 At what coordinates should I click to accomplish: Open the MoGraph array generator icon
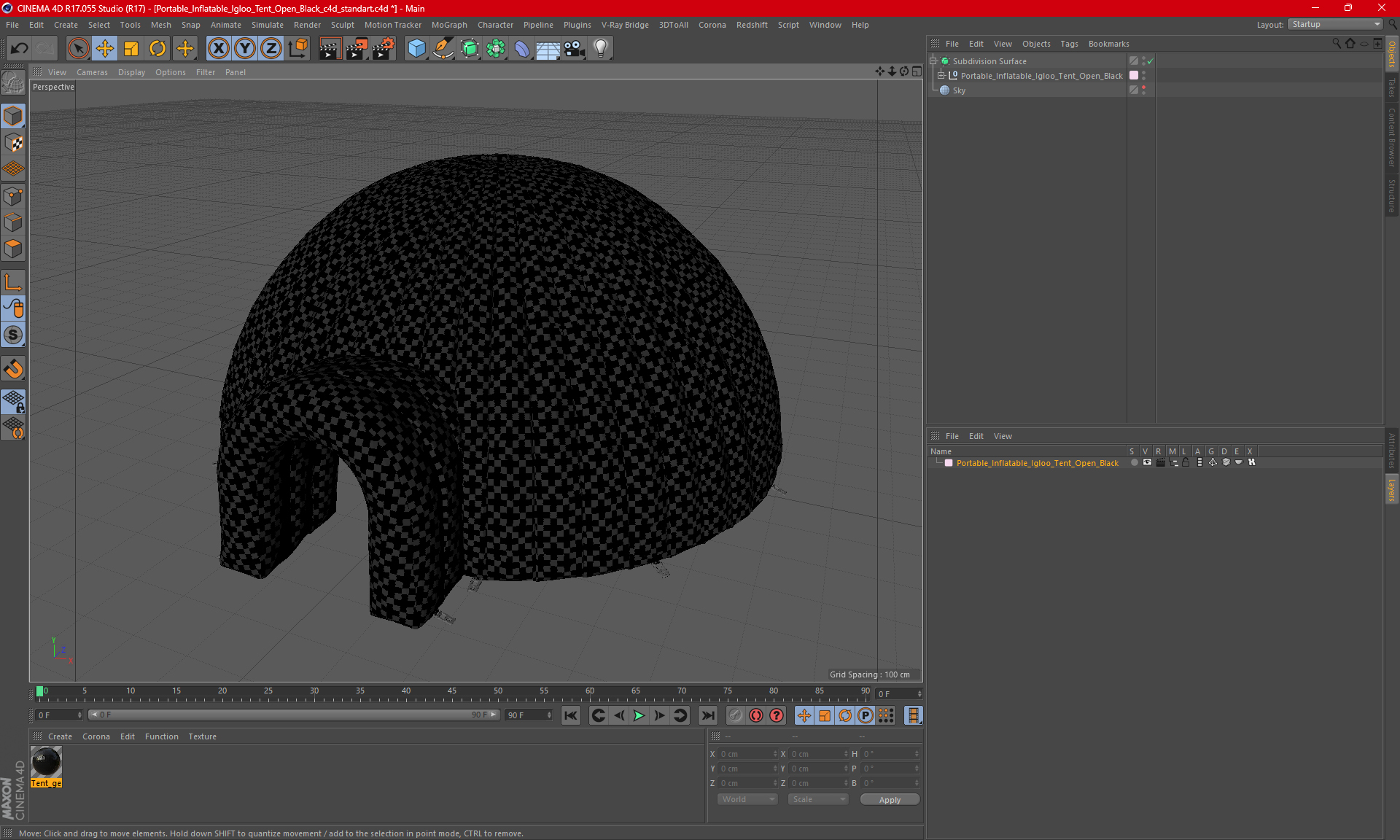496,49
